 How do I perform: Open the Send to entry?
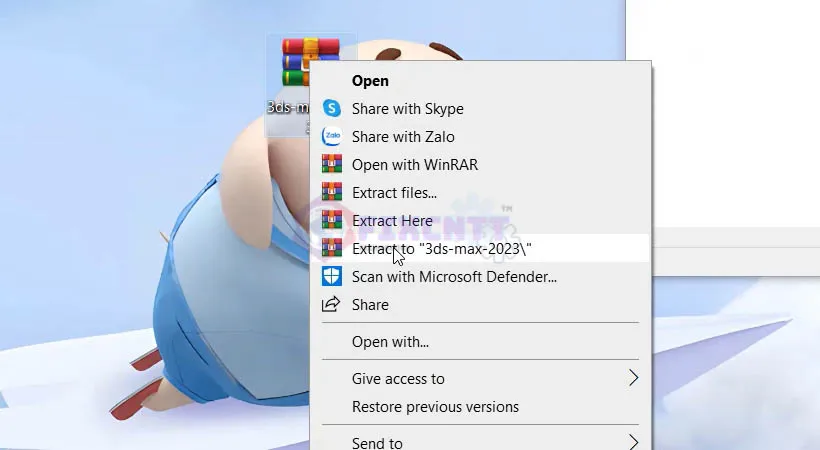pyautogui.click(x=377, y=443)
